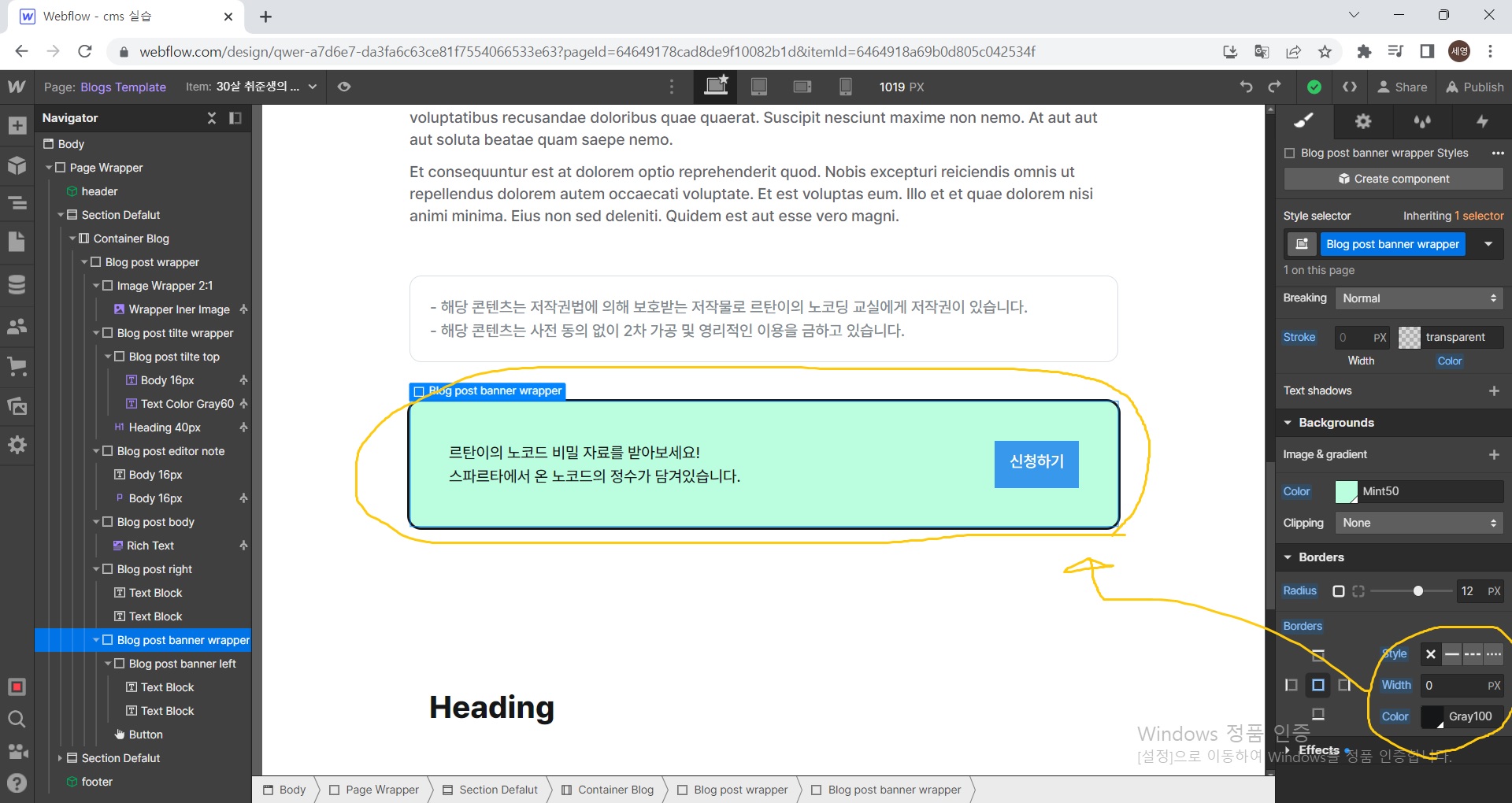The image size is (1512, 803).
Task: Open the three-dot menu for banner wrapper styles
Action: coord(1498,153)
